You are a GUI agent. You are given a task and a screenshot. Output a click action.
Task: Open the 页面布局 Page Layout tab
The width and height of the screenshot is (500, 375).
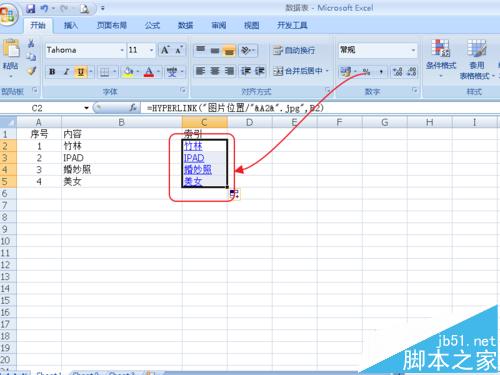click(x=112, y=25)
